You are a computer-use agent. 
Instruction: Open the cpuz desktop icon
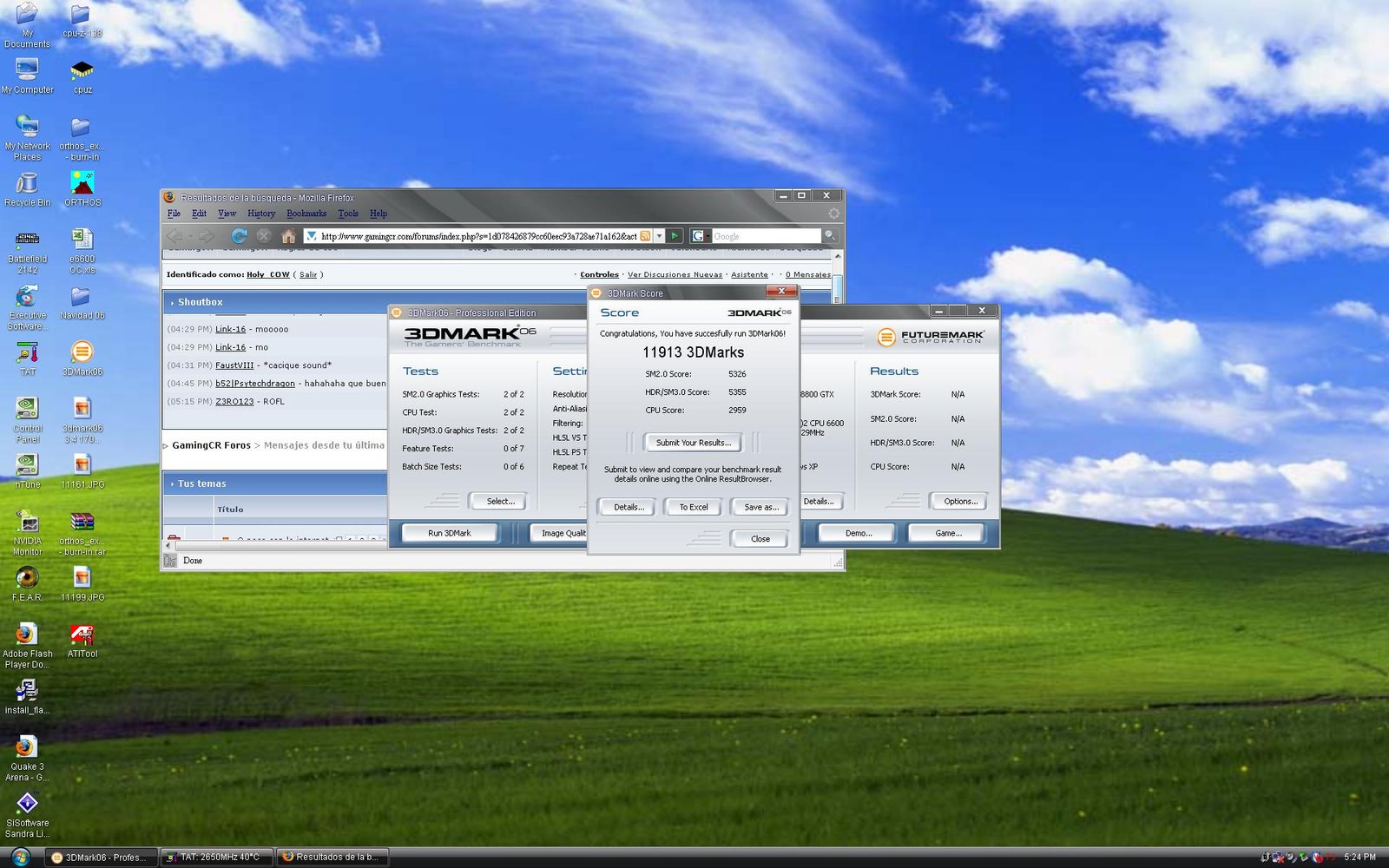(x=82, y=76)
